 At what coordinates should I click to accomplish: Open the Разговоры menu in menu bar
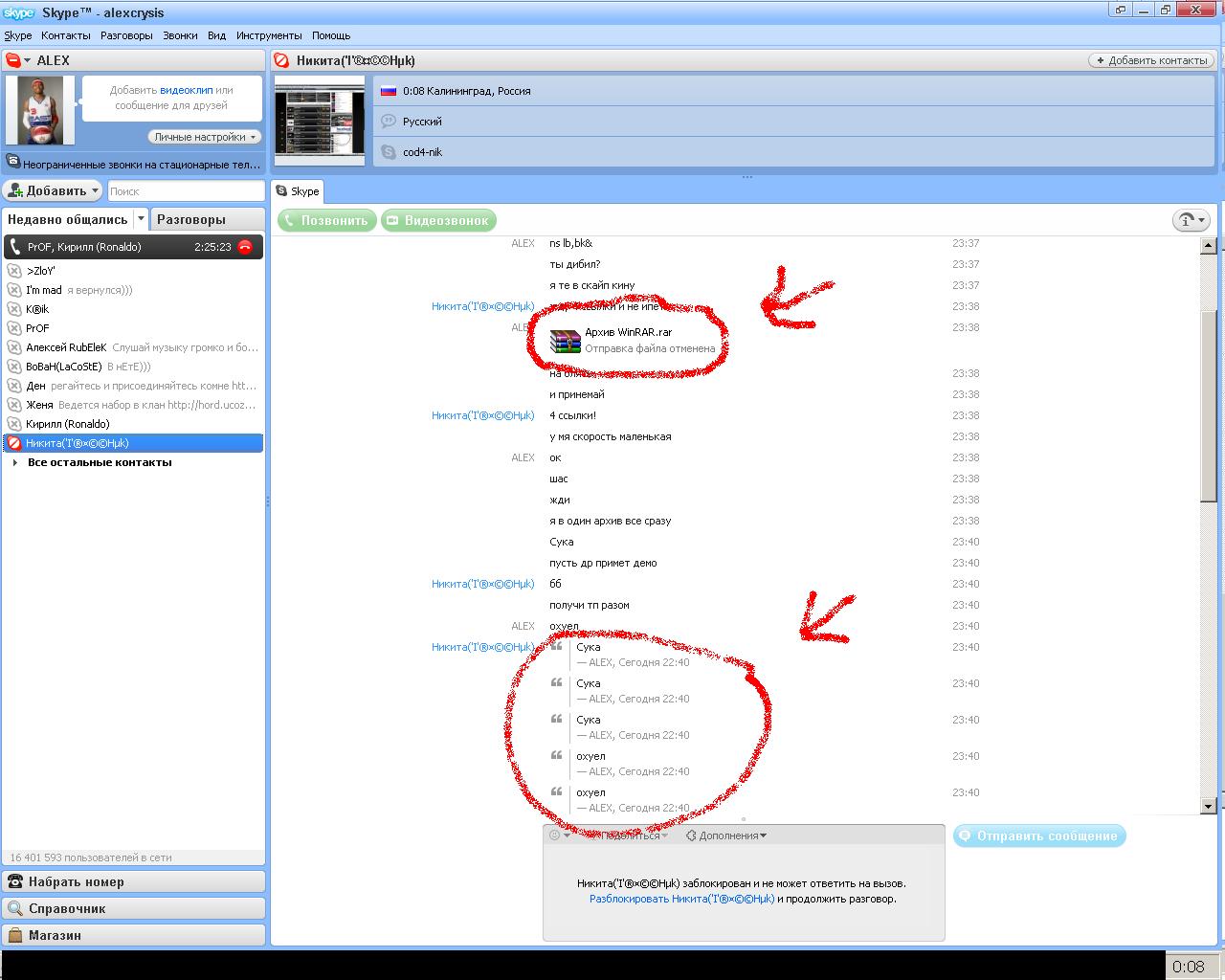(126, 35)
